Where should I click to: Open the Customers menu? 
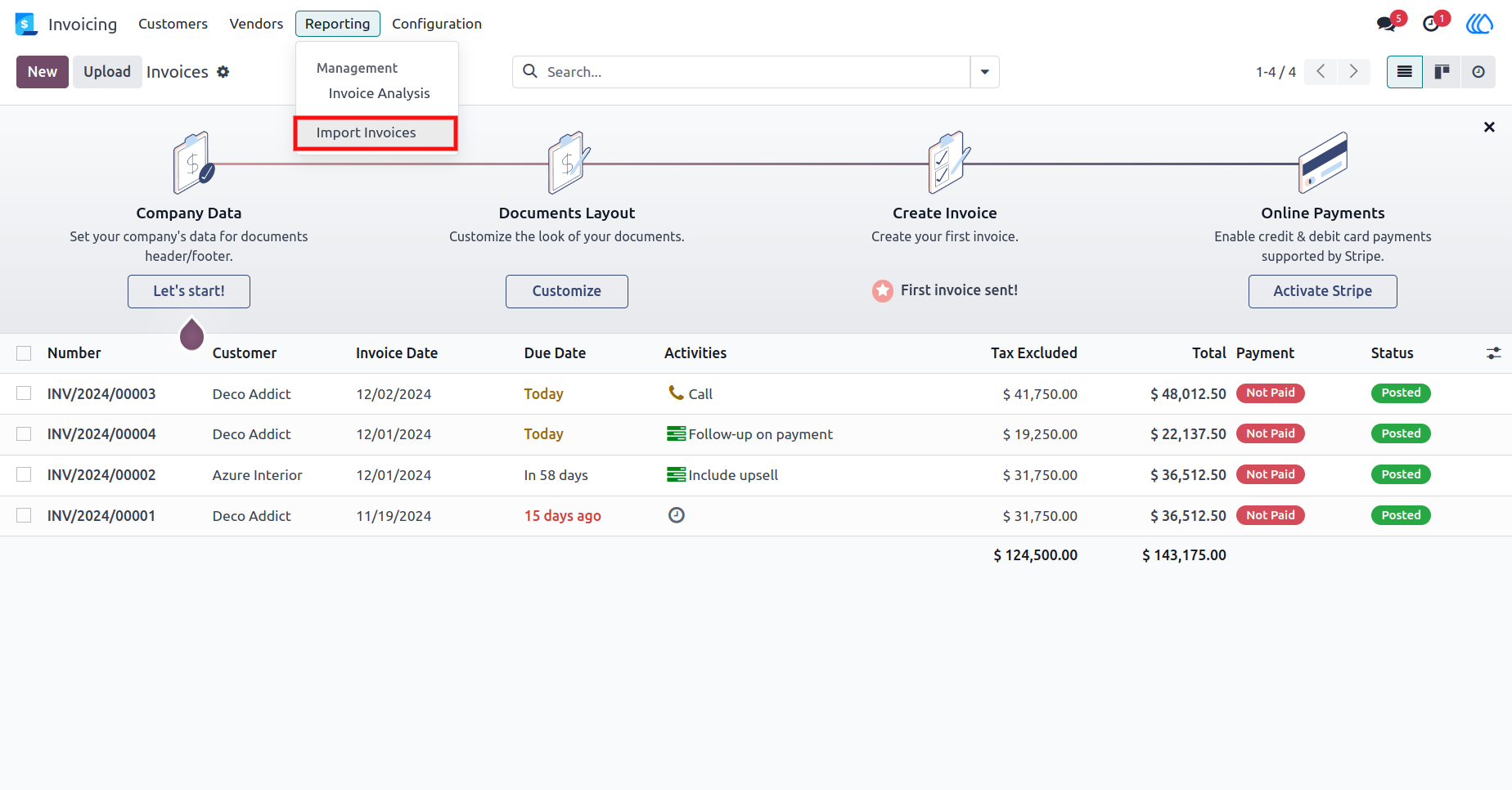click(173, 24)
